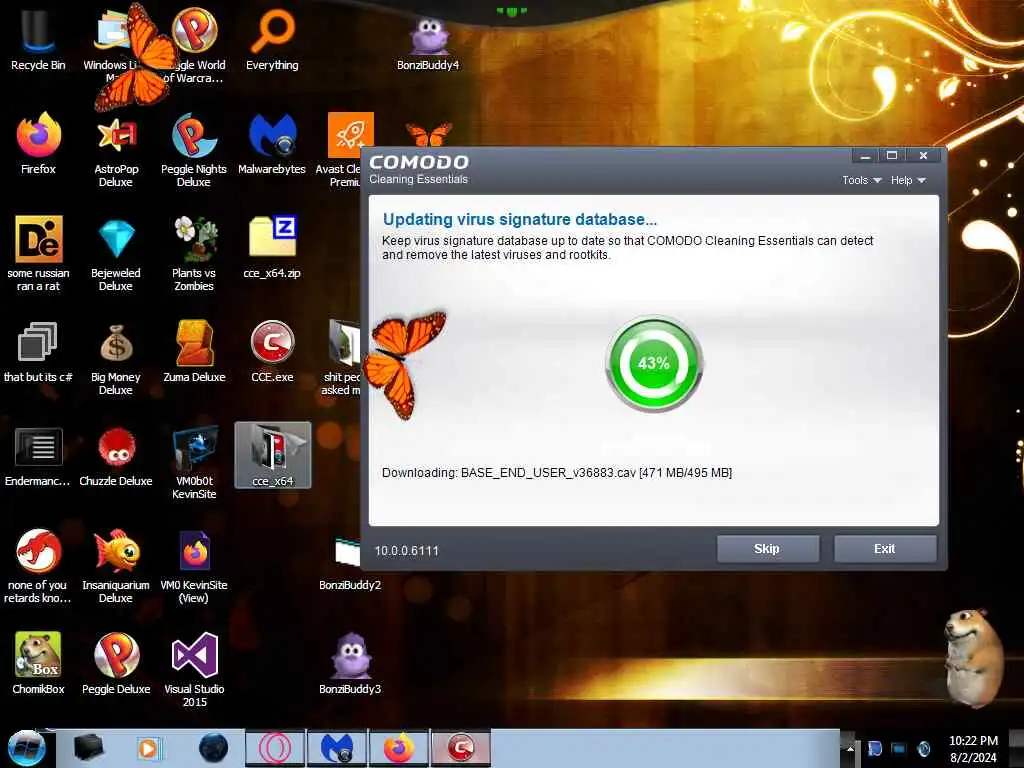Open the ChomikBox desktop icon
1024x768 pixels.
click(38, 662)
